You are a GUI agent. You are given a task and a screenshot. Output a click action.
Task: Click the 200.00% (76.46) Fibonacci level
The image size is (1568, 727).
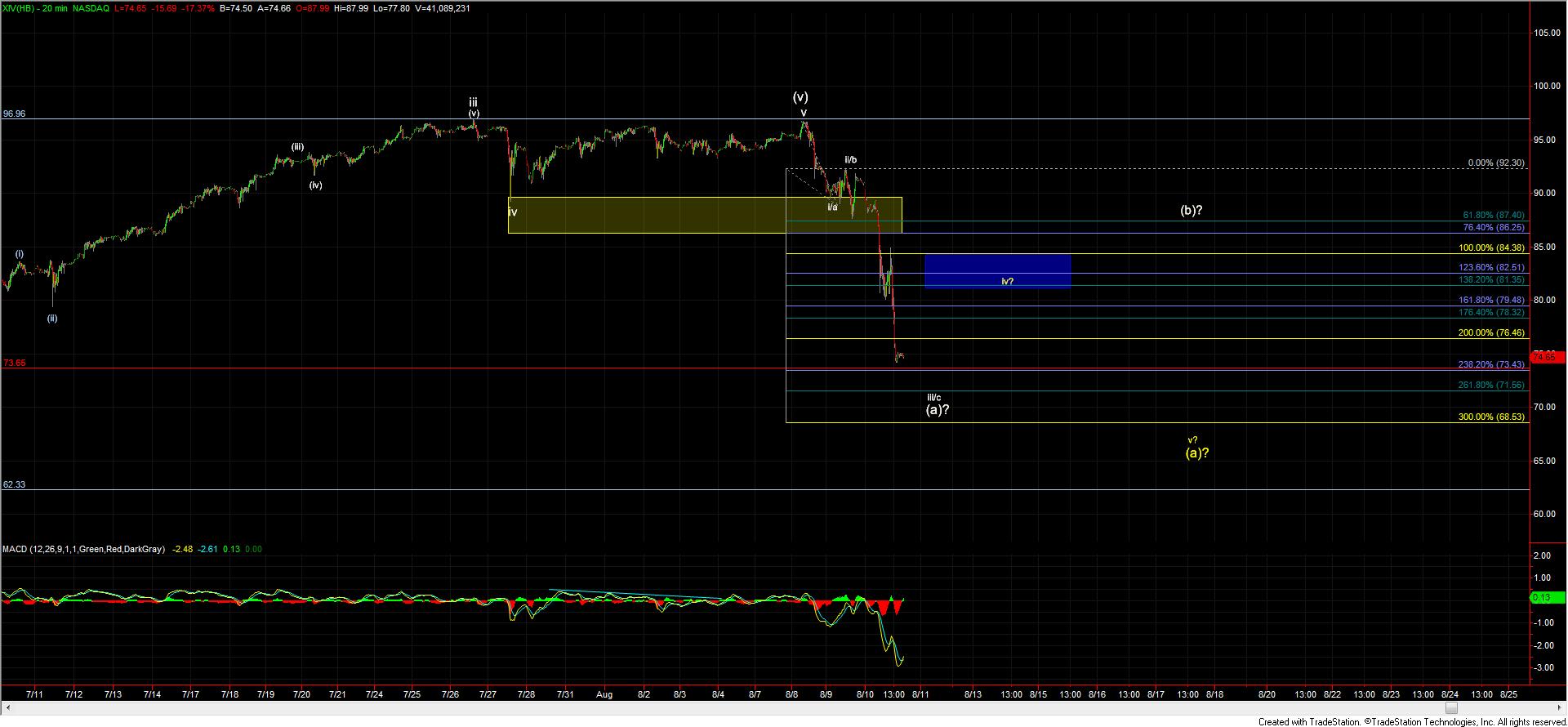1491,332
